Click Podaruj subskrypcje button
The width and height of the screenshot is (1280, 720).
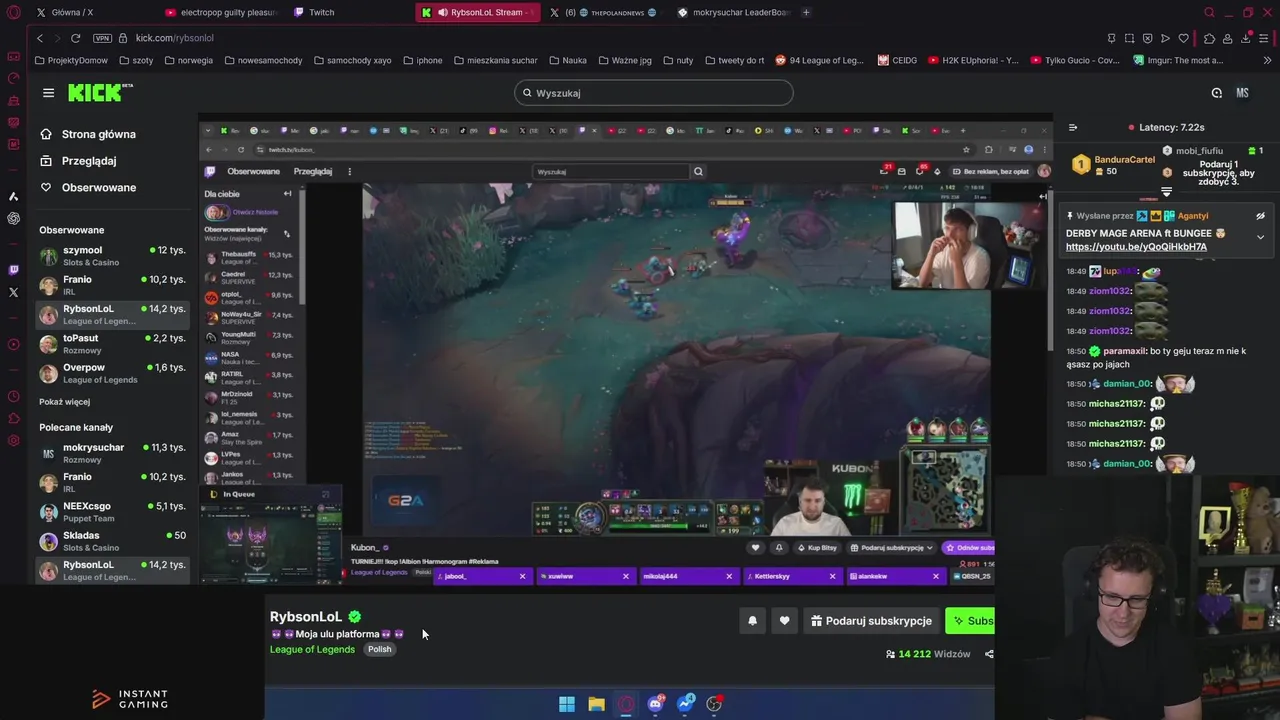[871, 621]
